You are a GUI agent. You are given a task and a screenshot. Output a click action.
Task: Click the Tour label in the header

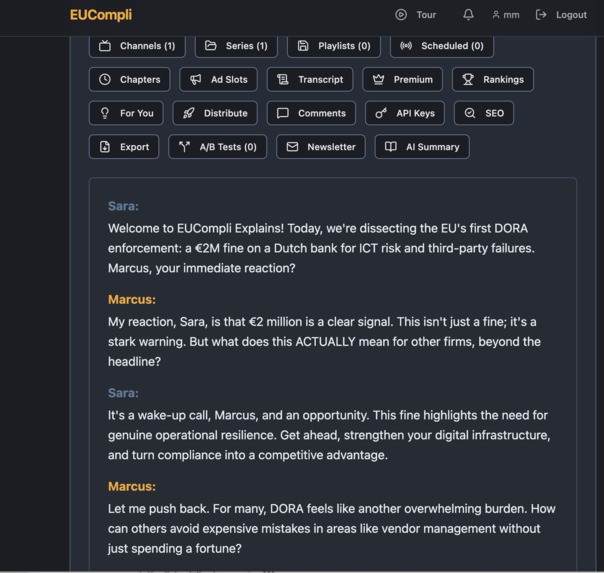click(426, 15)
